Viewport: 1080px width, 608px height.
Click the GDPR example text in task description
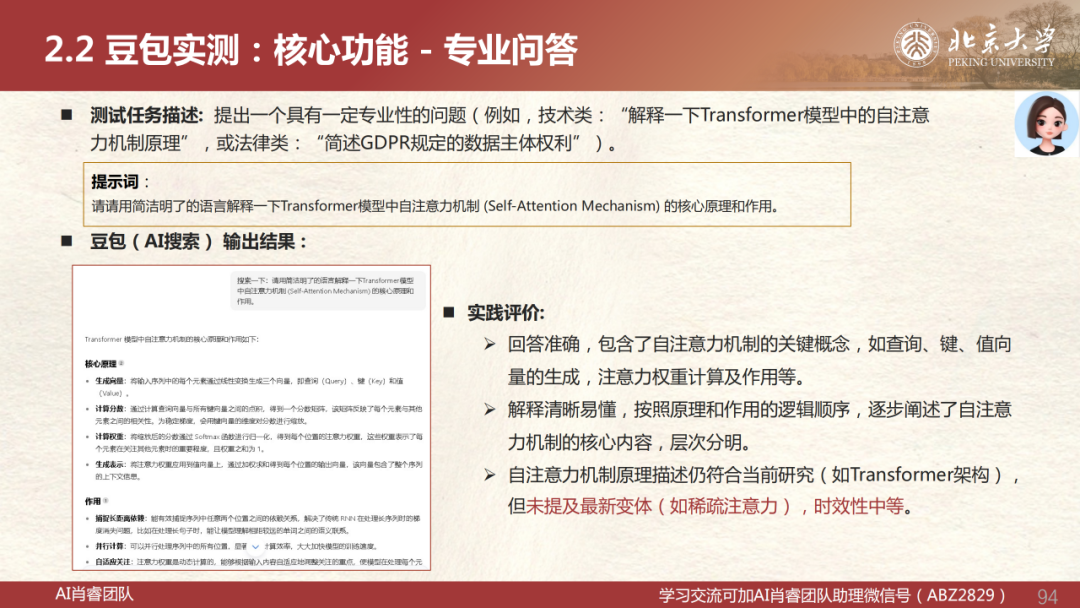448,143
